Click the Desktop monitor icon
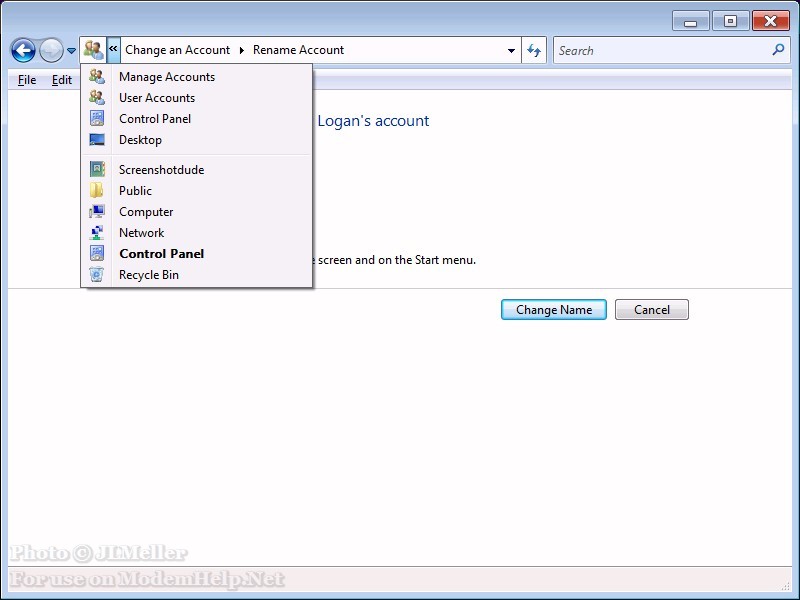The height and width of the screenshot is (600, 800). click(x=96, y=139)
